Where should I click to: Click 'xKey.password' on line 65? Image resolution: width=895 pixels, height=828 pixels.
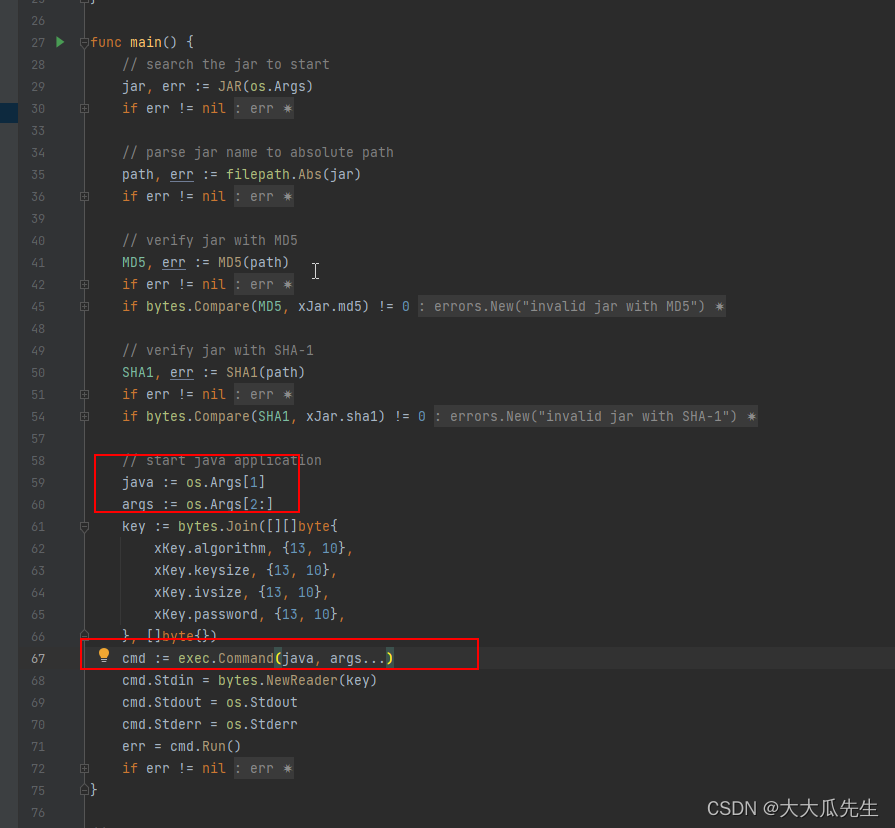pos(206,615)
